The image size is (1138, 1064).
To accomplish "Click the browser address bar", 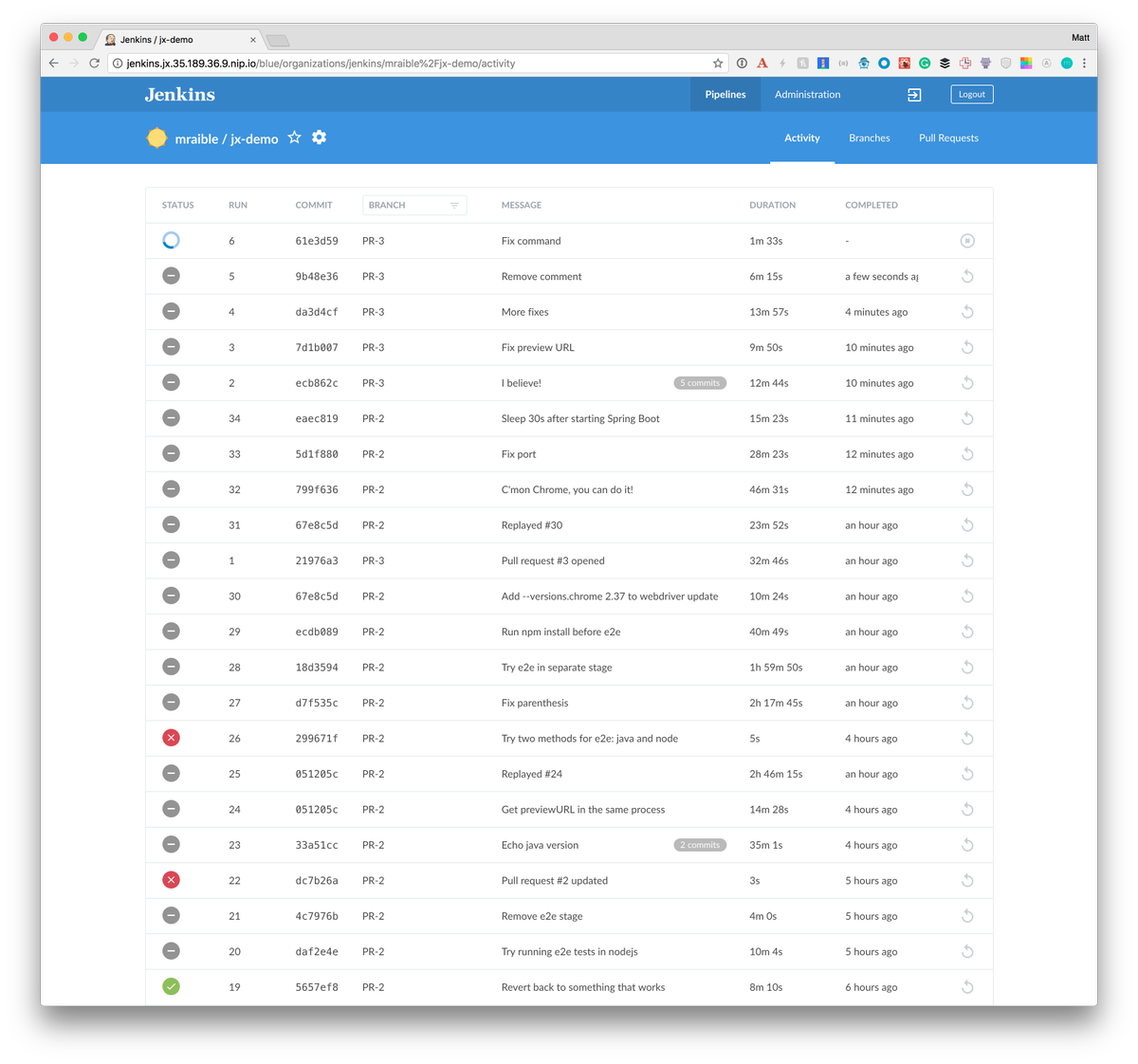I will (417, 64).
